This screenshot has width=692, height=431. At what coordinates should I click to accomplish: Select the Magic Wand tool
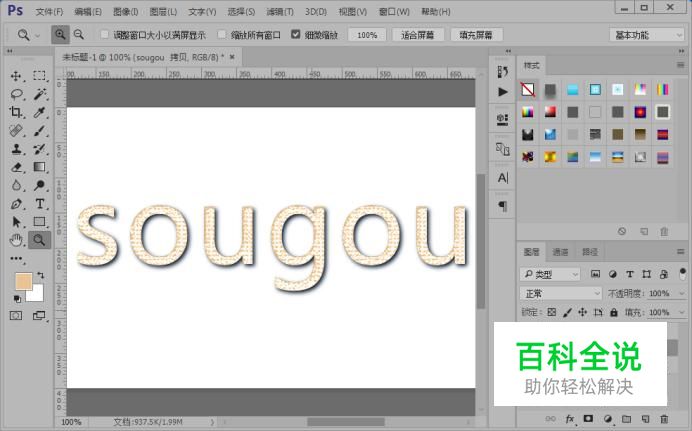40,94
